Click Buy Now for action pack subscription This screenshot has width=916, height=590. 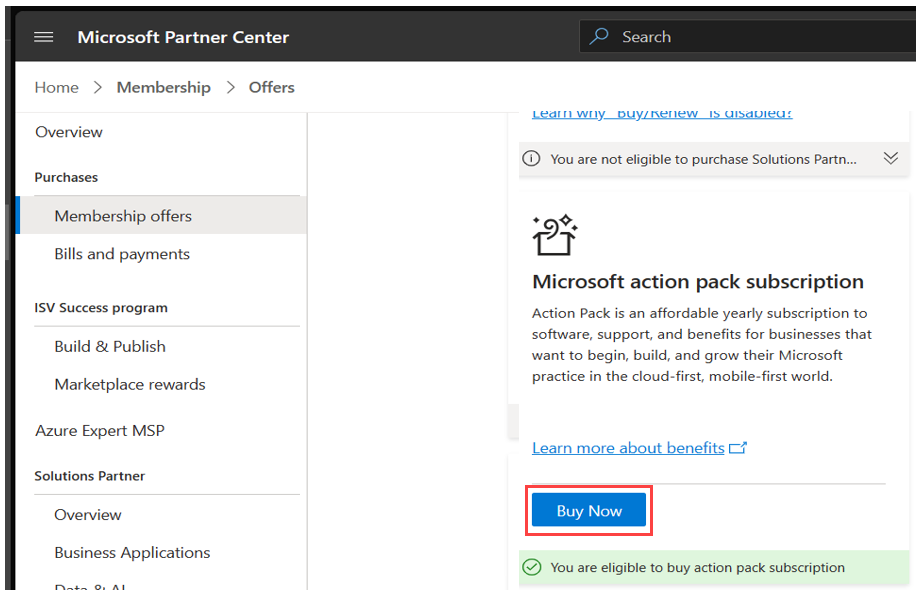589,511
